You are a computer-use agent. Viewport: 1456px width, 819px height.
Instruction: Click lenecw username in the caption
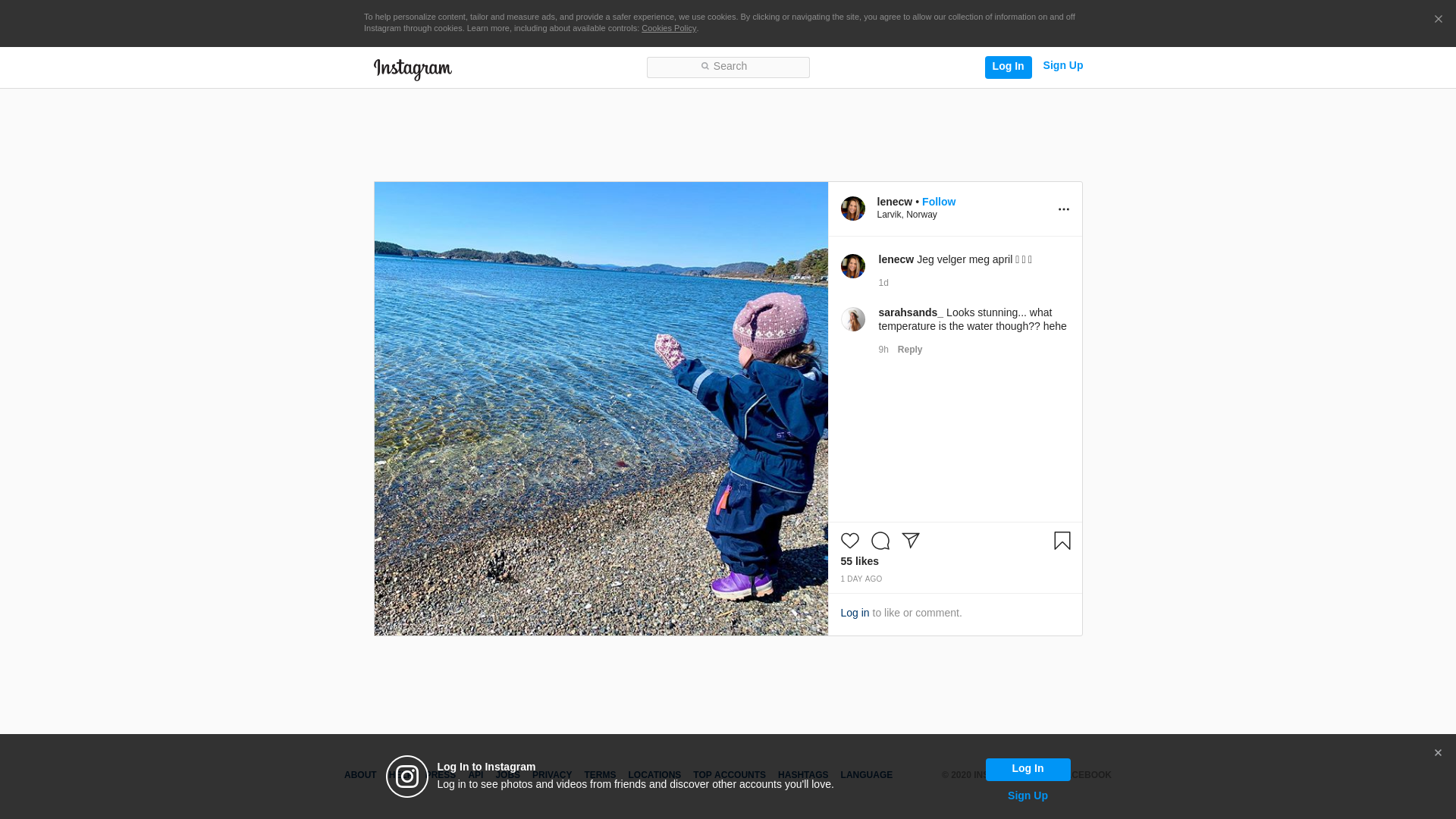coord(896,259)
